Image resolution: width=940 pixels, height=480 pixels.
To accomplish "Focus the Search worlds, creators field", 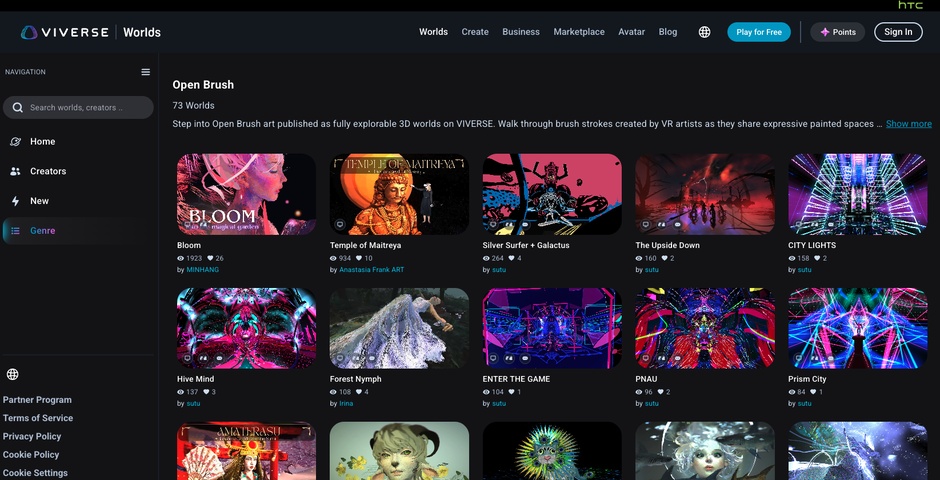I will click(78, 107).
